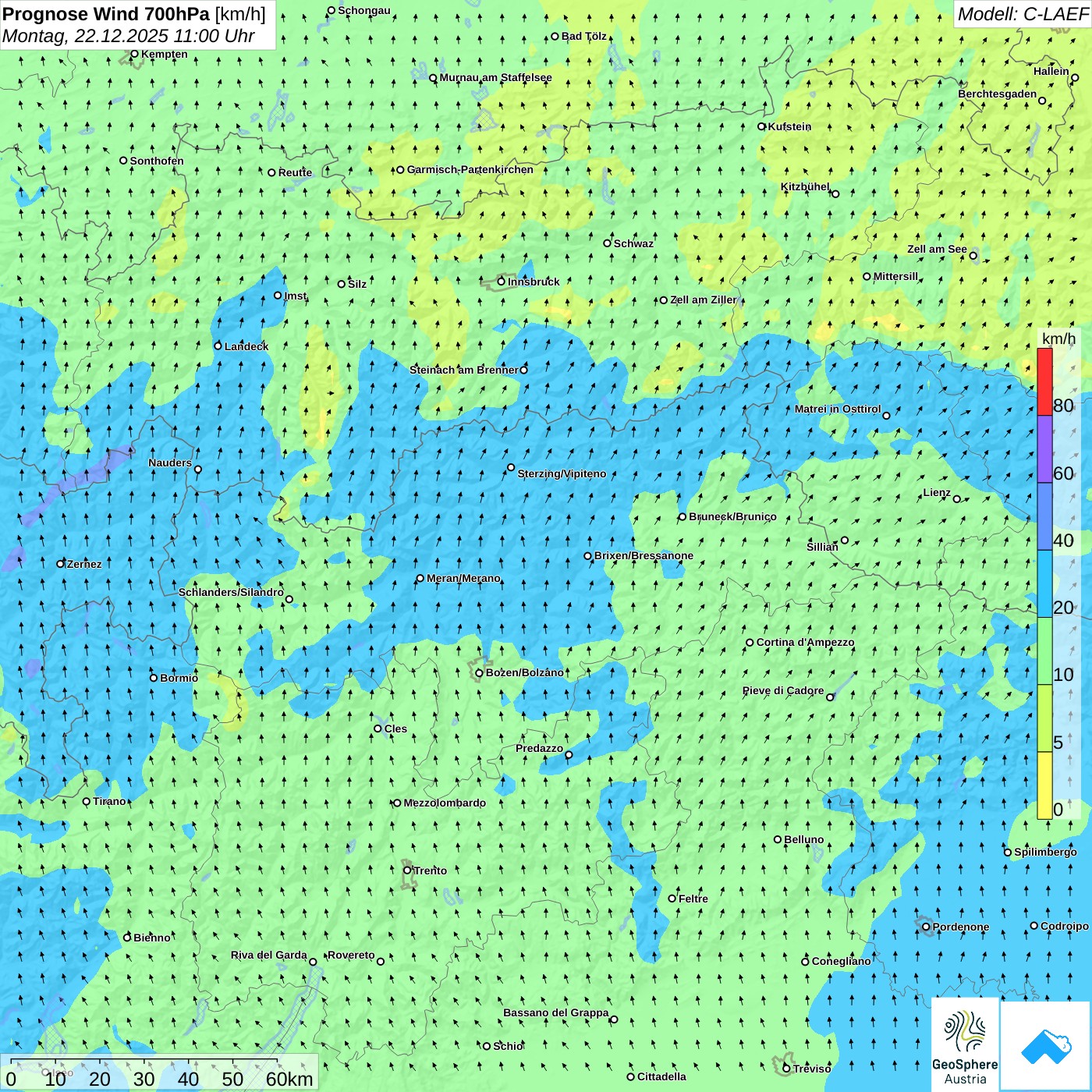Image resolution: width=1092 pixels, height=1092 pixels.
Task: Click the Hallein location marker
Action: coord(1074,77)
